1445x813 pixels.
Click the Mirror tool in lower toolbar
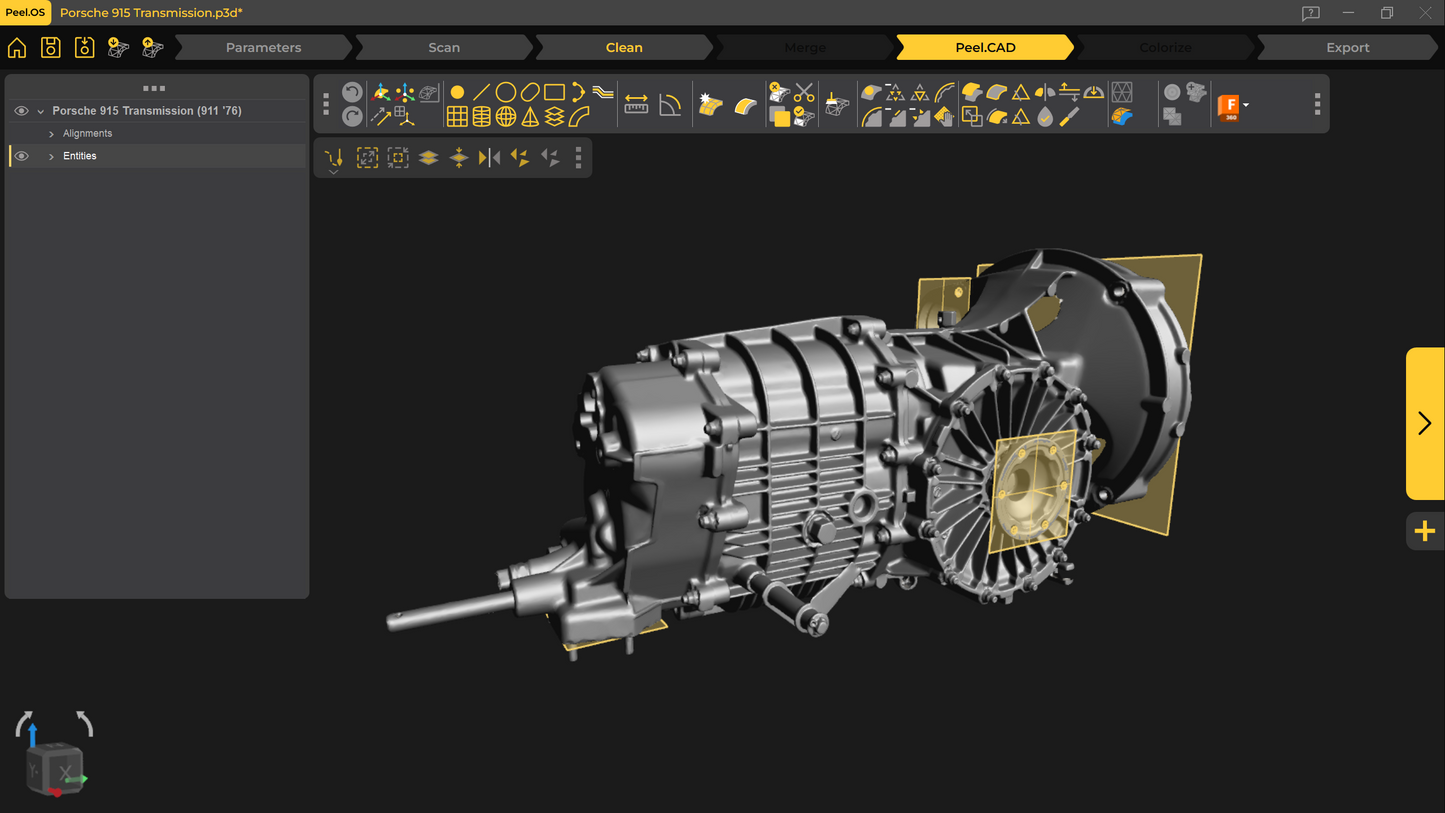pyautogui.click(x=489, y=158)
